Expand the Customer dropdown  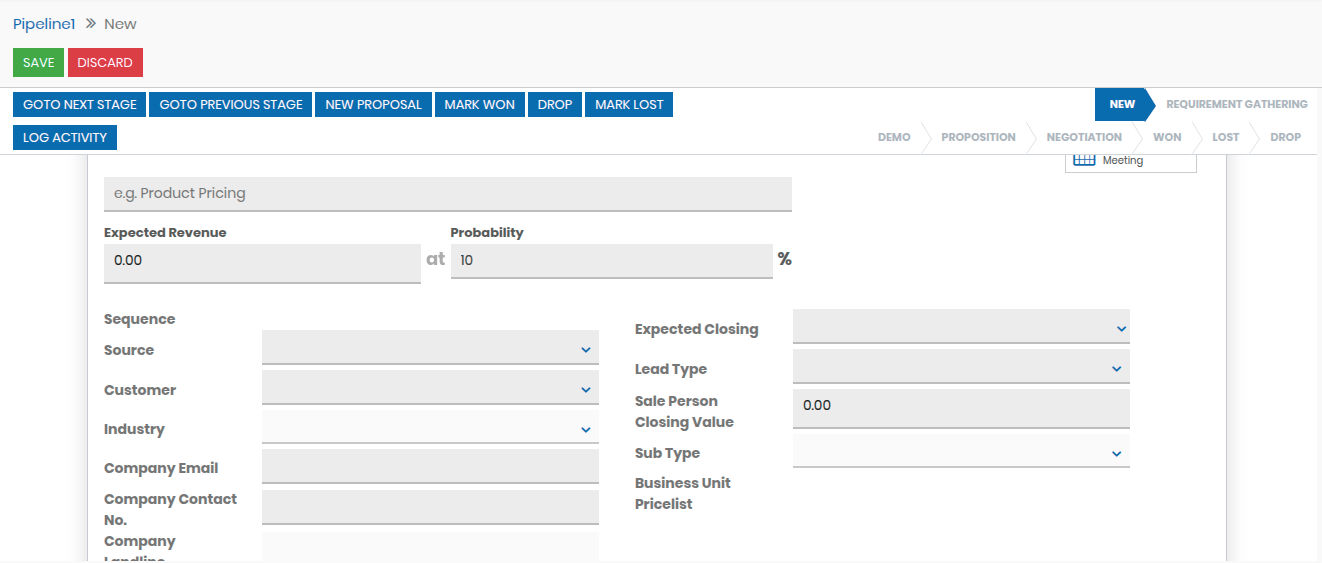430,389
